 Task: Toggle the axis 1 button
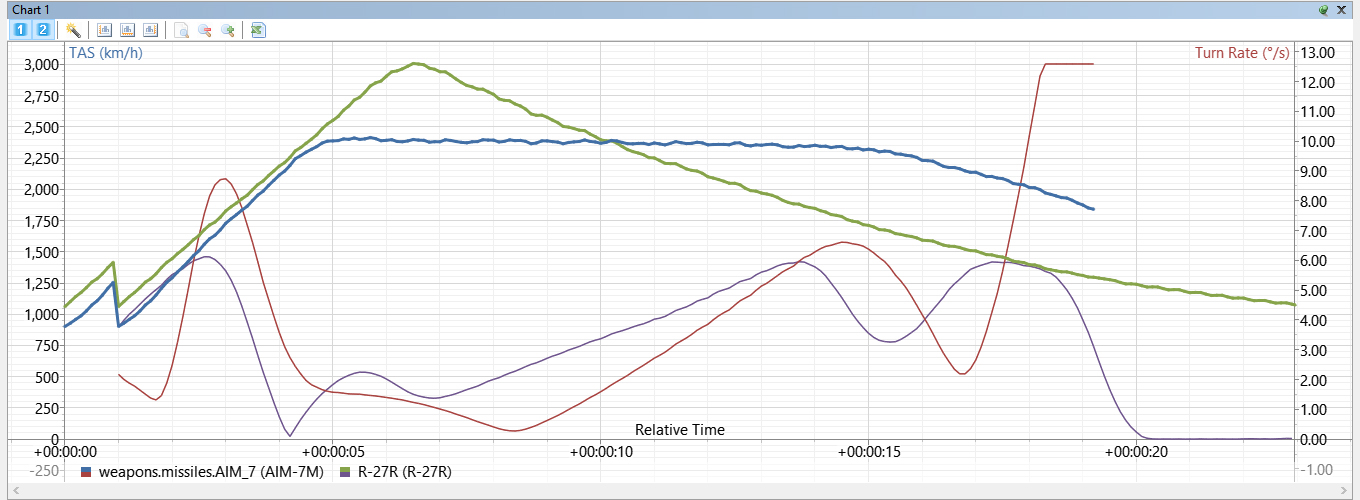(22, 30)
